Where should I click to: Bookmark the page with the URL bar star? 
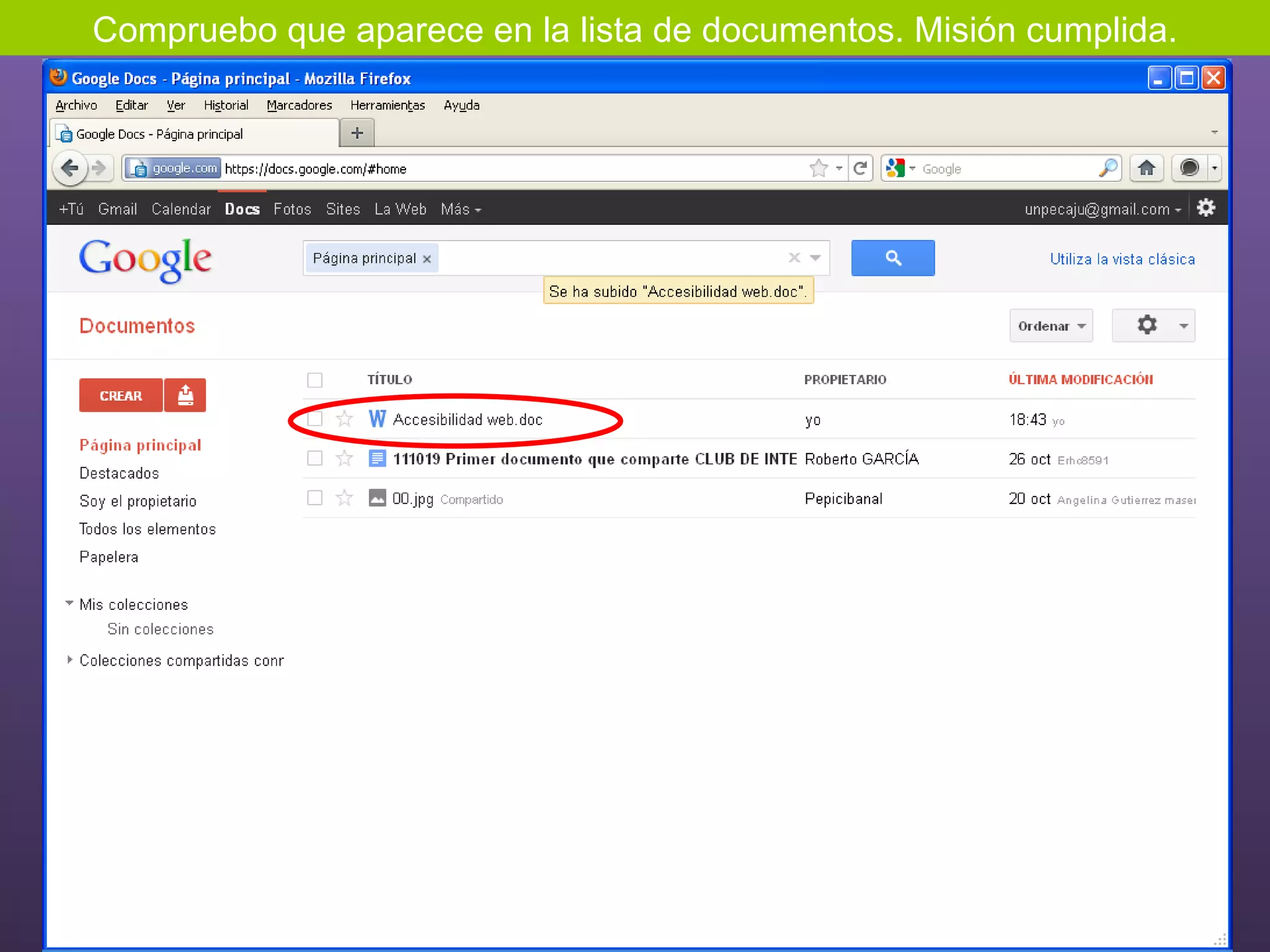click(x=819, y=168)
